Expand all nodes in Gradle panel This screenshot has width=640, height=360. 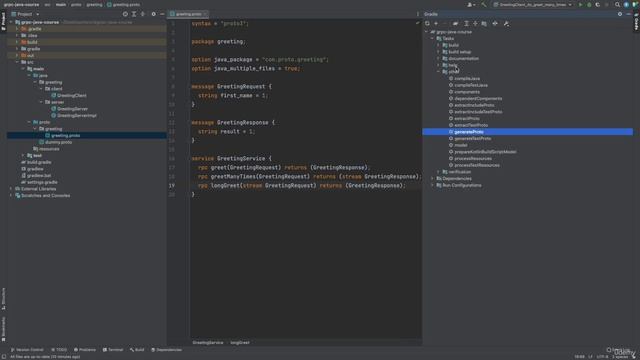[467, 24]
